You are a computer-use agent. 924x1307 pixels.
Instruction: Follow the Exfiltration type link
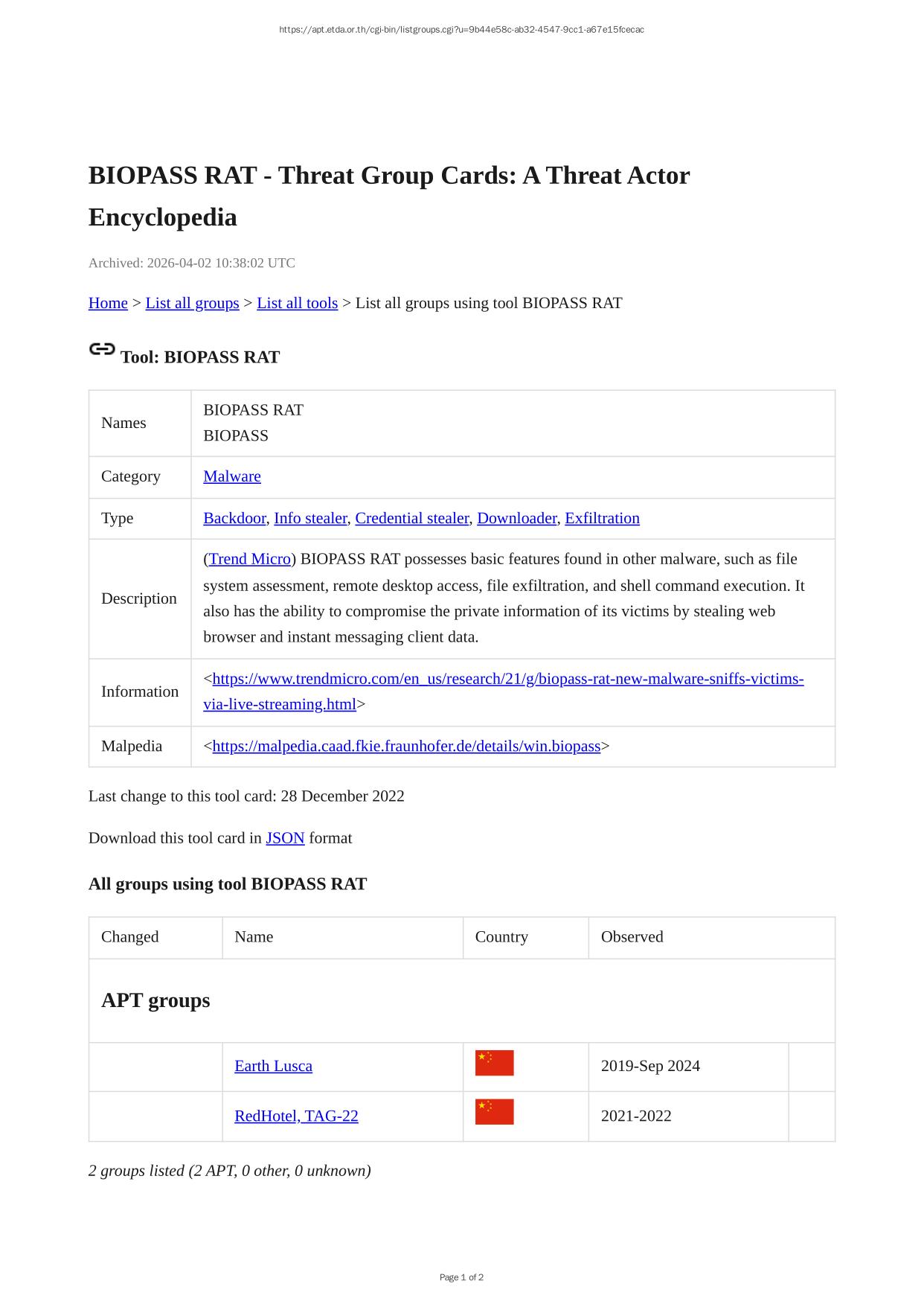[602, 518]
